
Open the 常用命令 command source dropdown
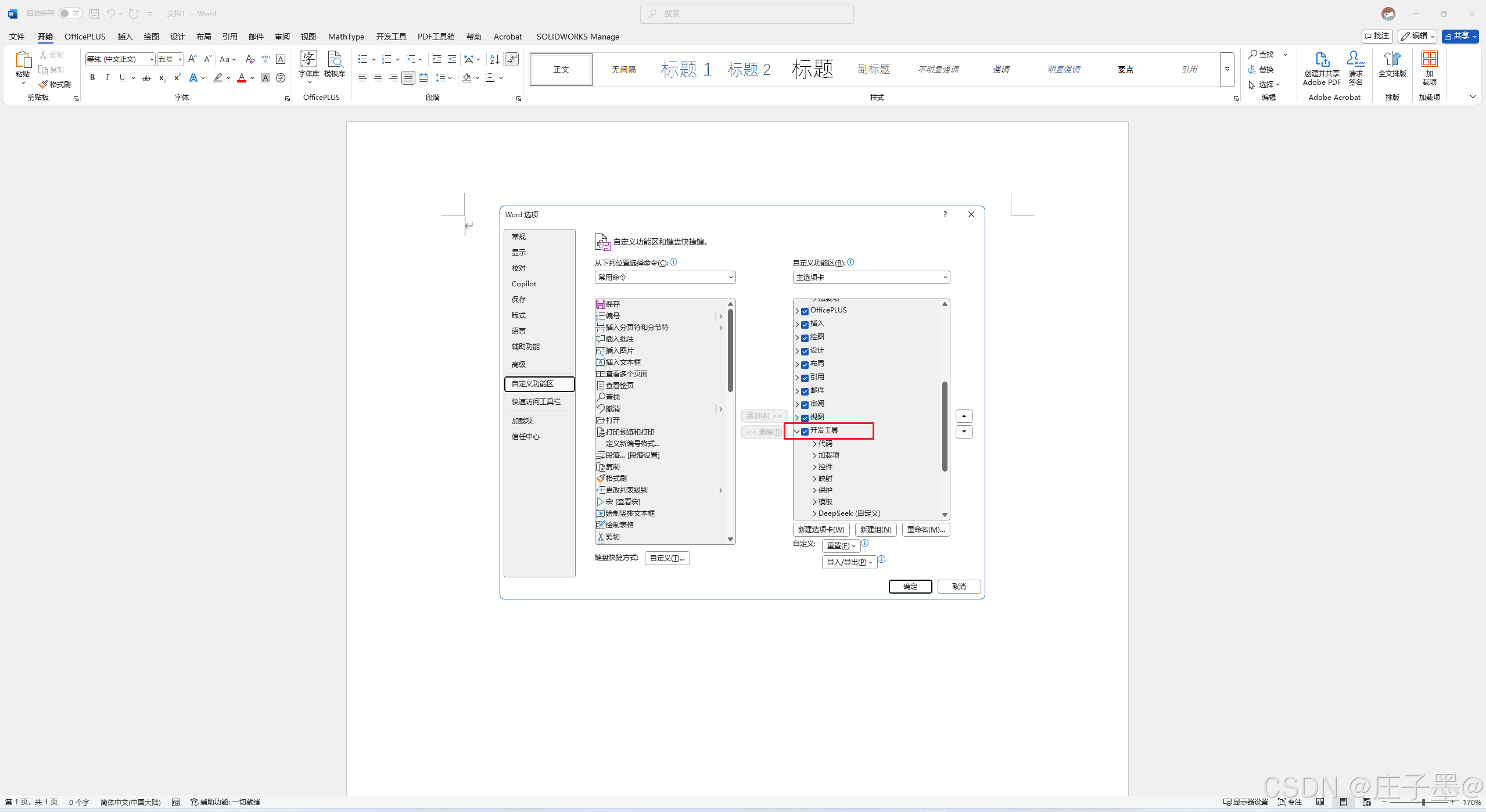click(x=665, y=278)
